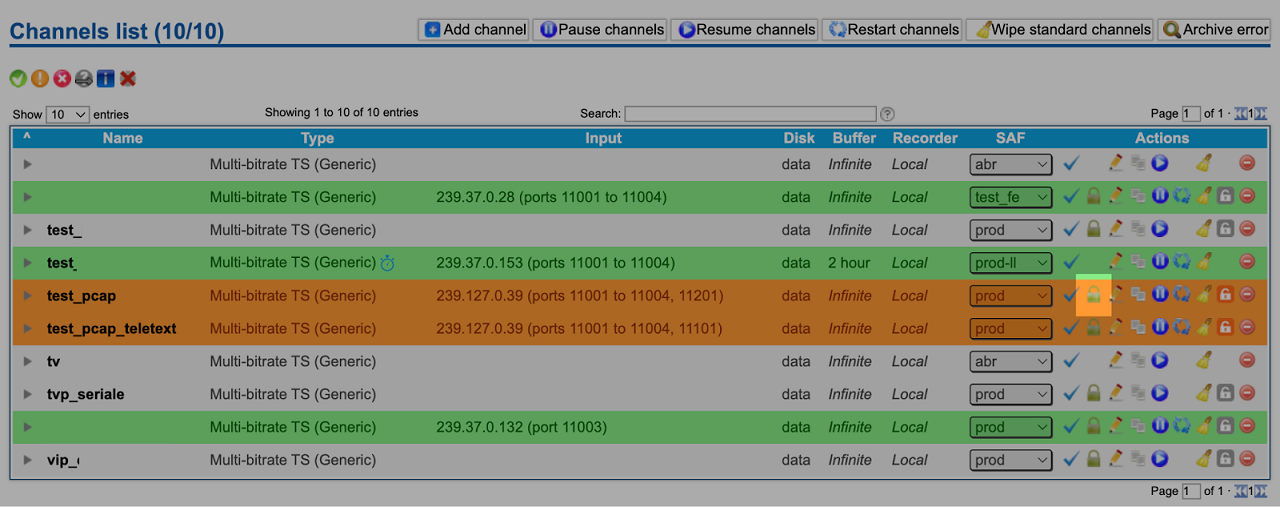The image size is (1280, 507).
Task: Expand the tv row details
Action: click(x=28, y=362)
